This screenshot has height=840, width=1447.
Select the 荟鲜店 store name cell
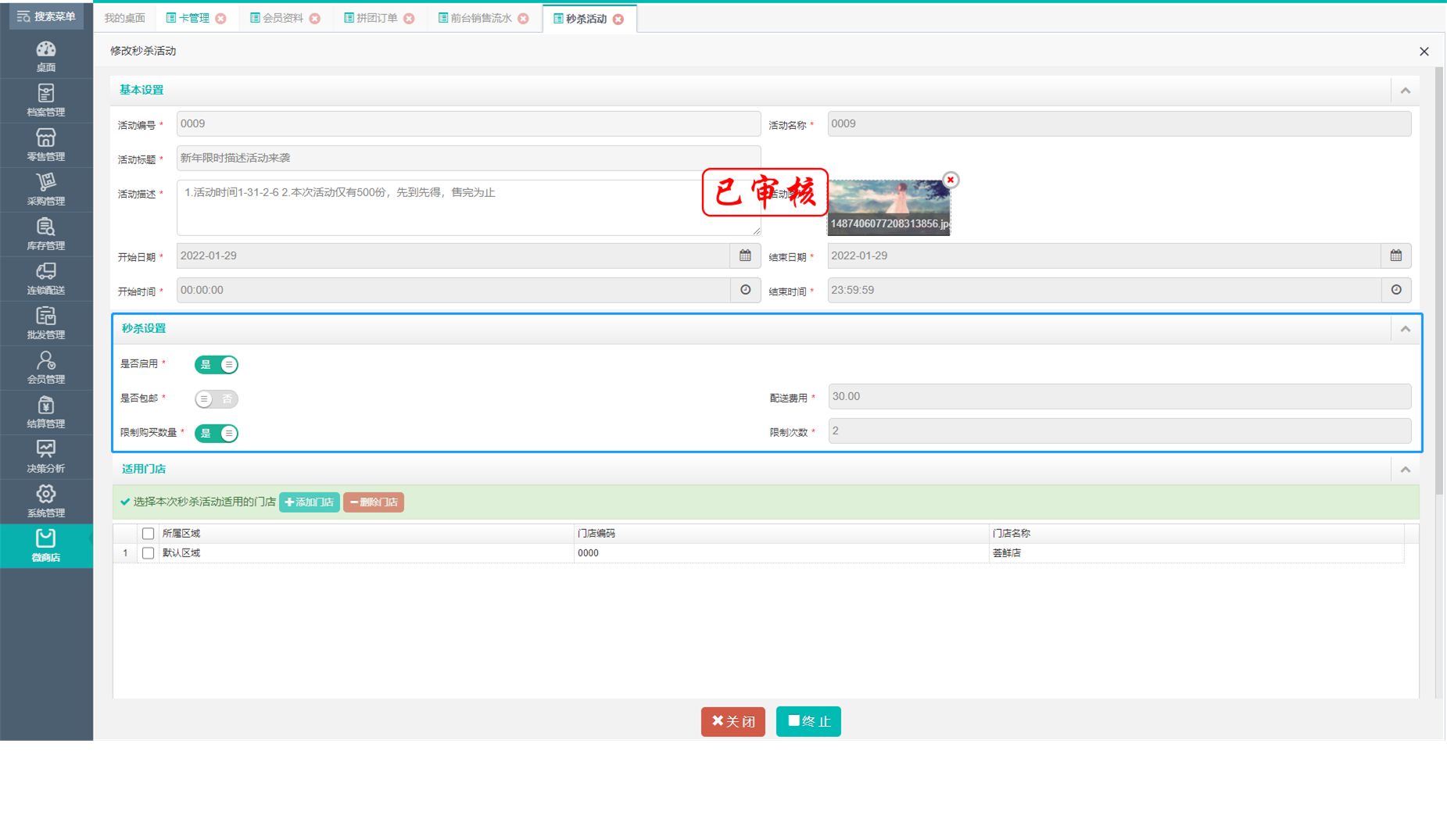click(1196, 552)
